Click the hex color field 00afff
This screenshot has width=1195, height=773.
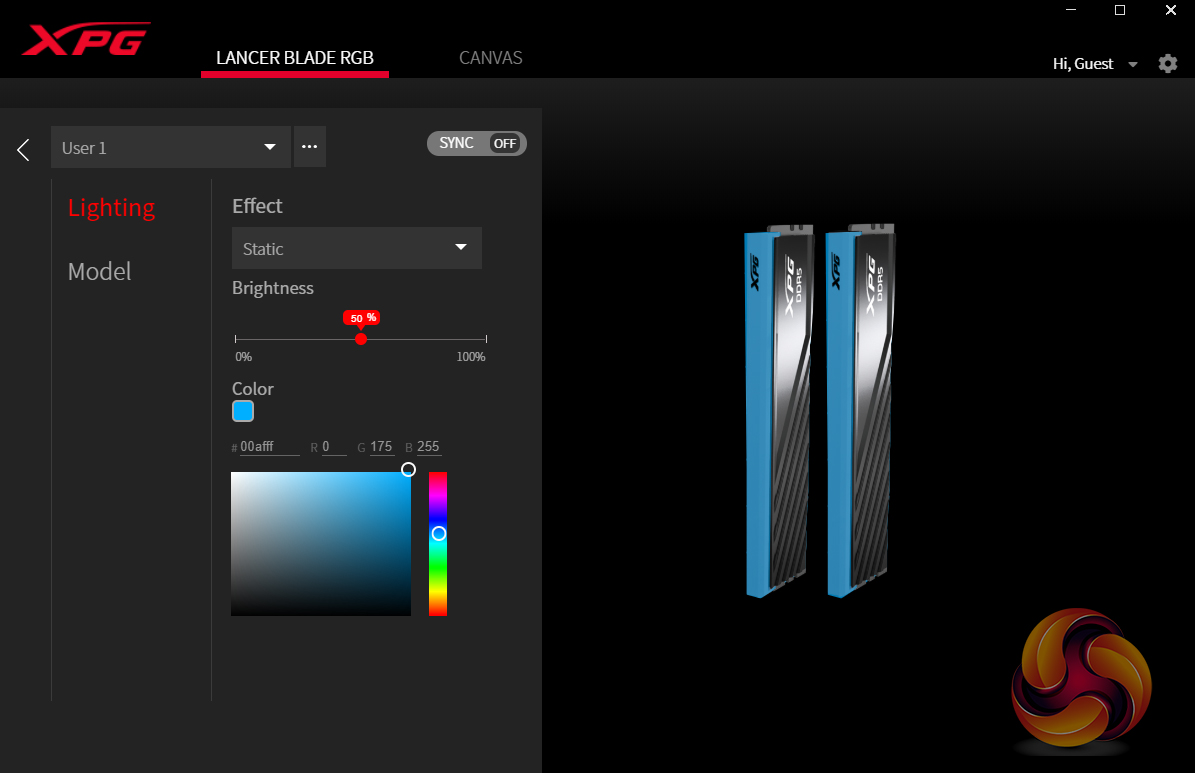click(270, 447)
